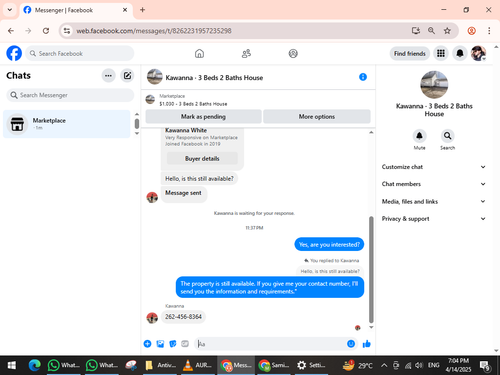Click install app icon in address bar
This screenshot has height=375, width=500.
[416, 31]
